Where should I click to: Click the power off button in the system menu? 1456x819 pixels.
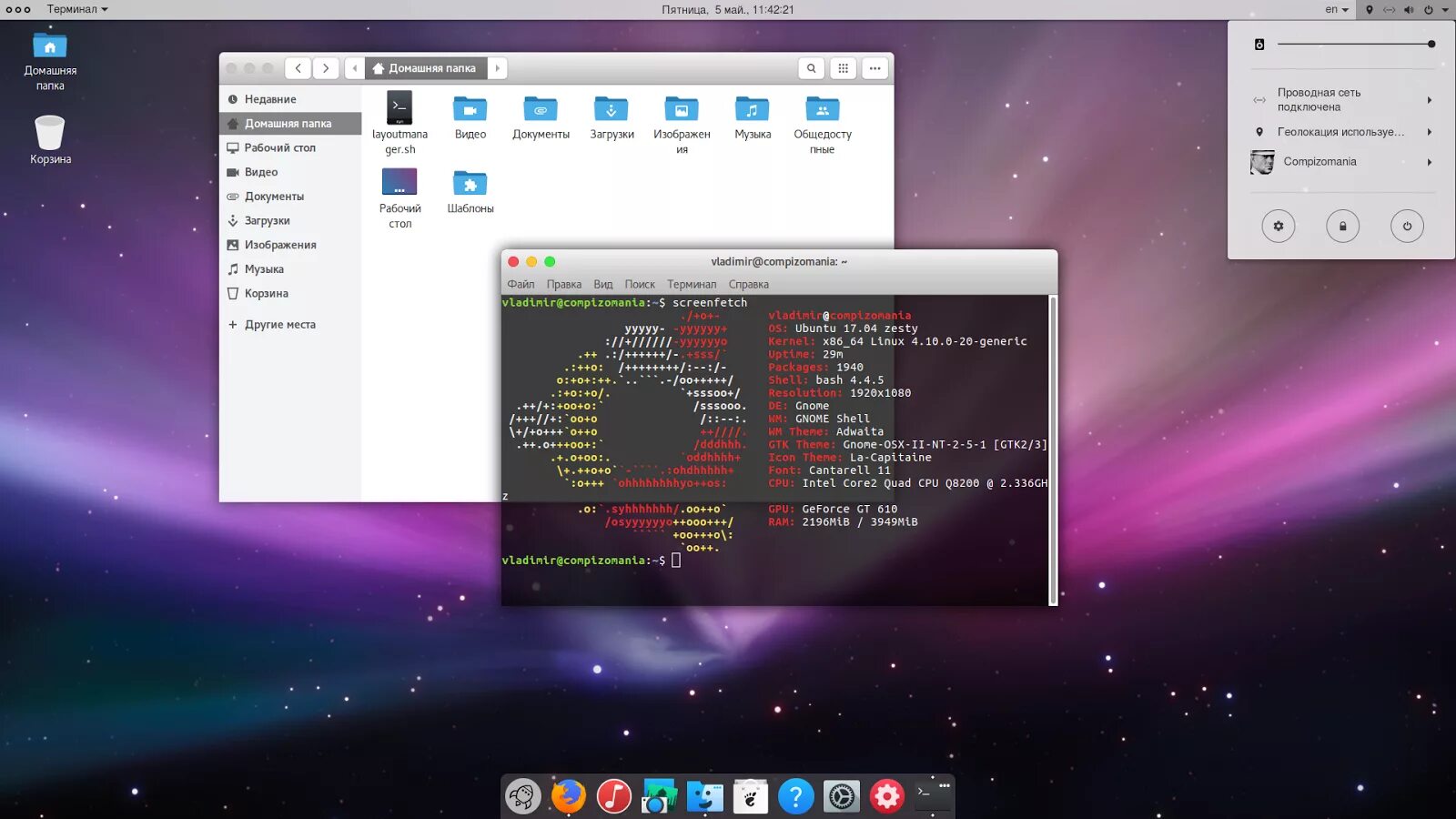click(x=1407, y=226)
